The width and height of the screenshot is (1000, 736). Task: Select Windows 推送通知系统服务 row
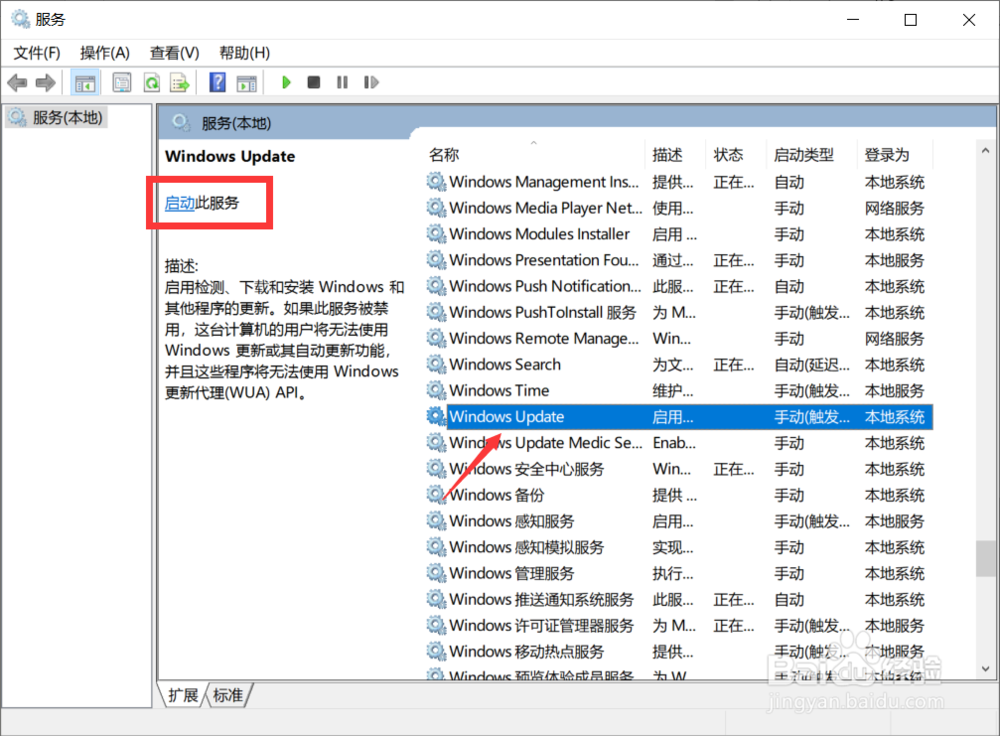tap(679, 600)
